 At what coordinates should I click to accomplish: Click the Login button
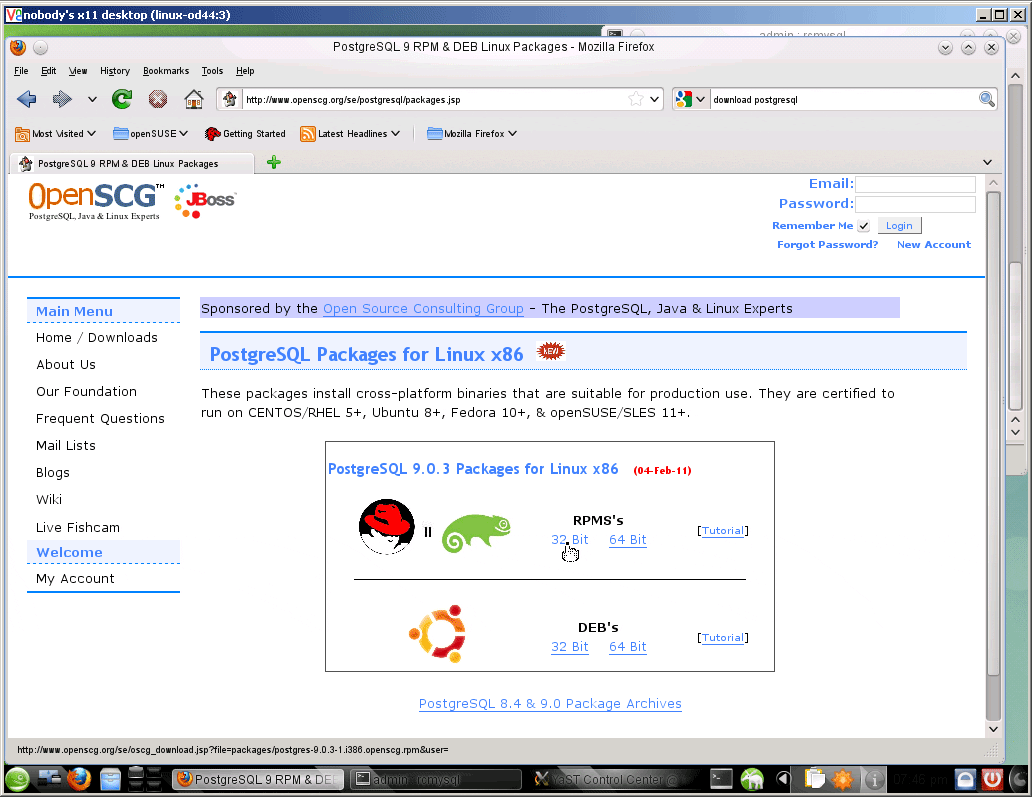(x=899, y=226)
